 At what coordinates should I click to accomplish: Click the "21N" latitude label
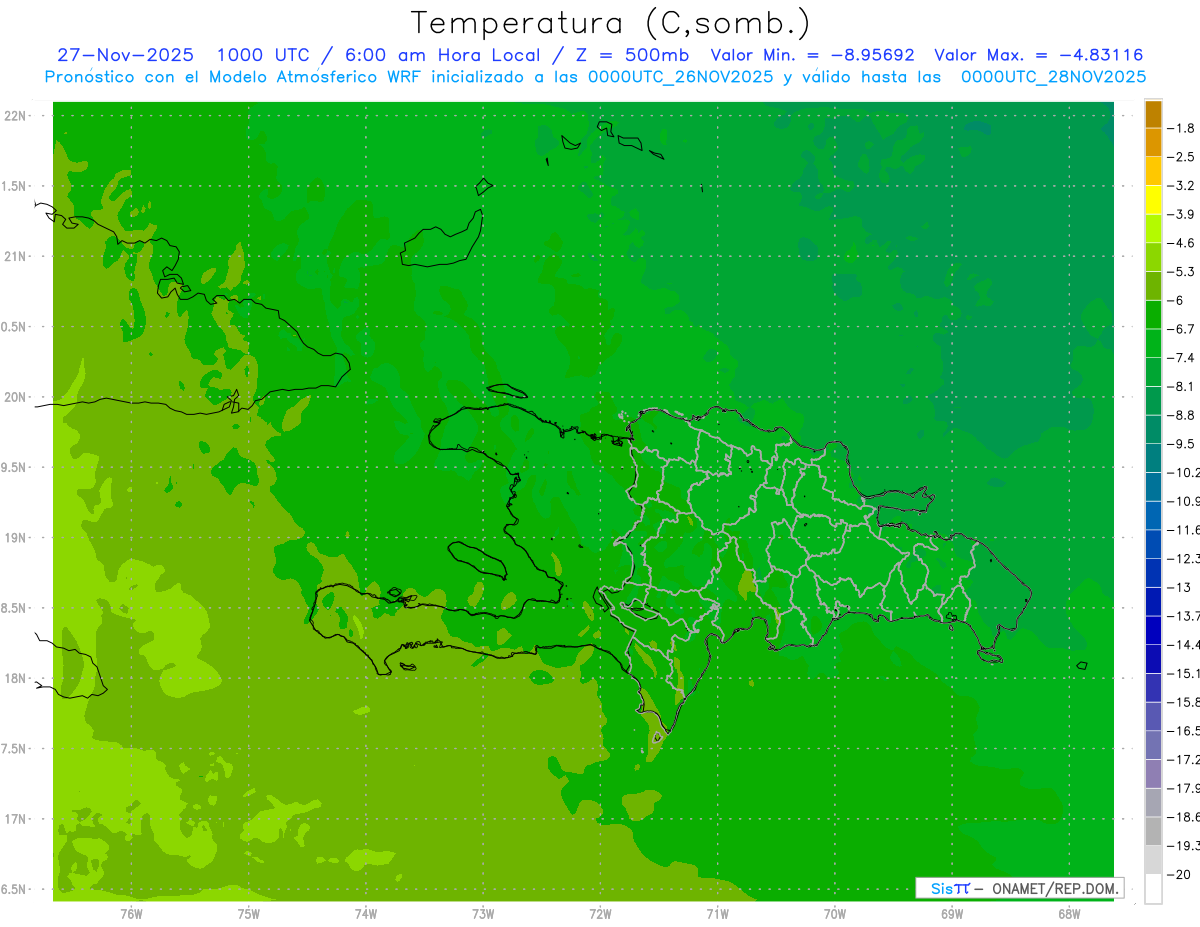click(x=15, y=256)
